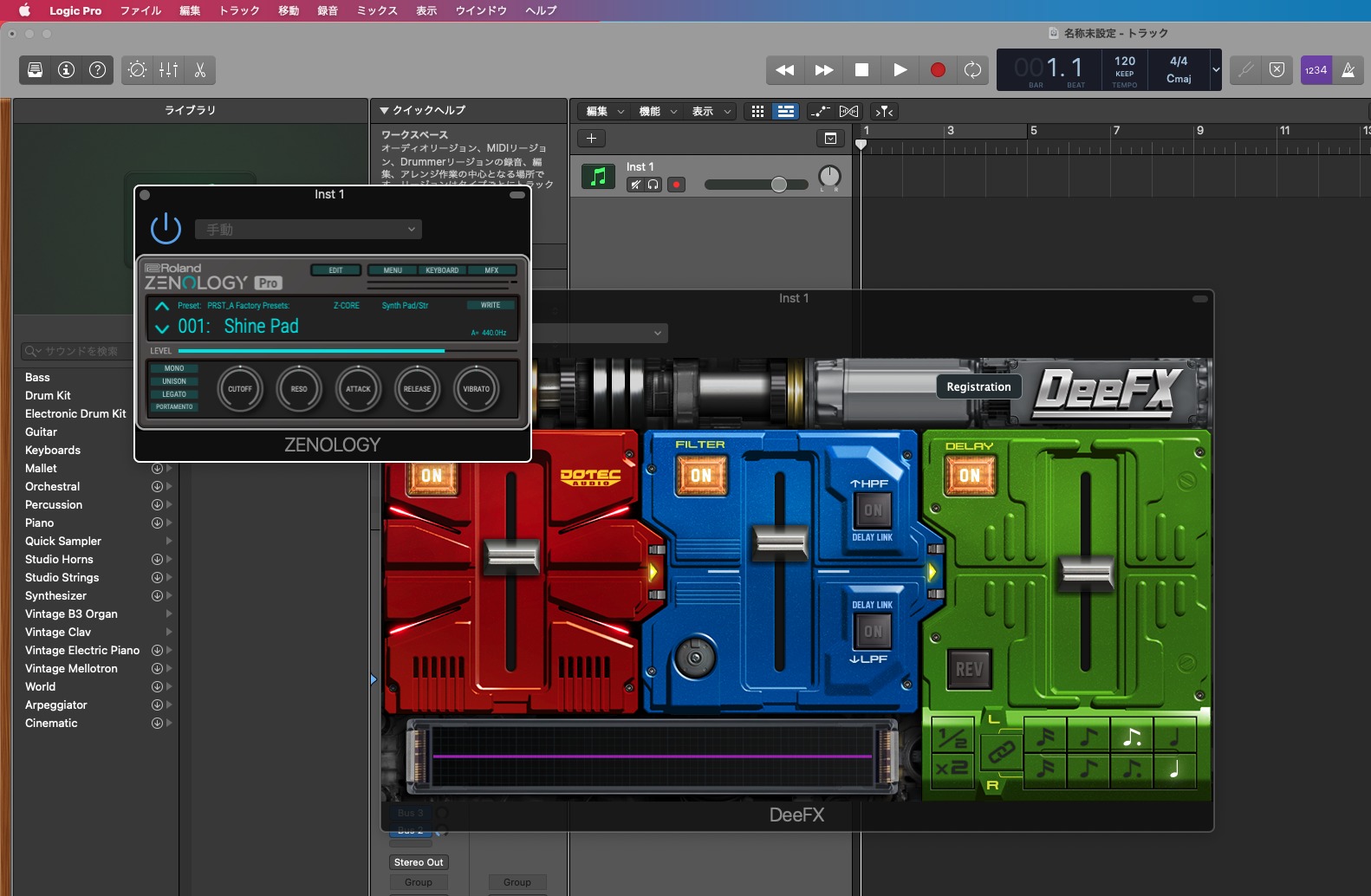Screen dimensions: 1371x896
Task: Open the トラック menu in menu bar
Action: pos(239,10)
